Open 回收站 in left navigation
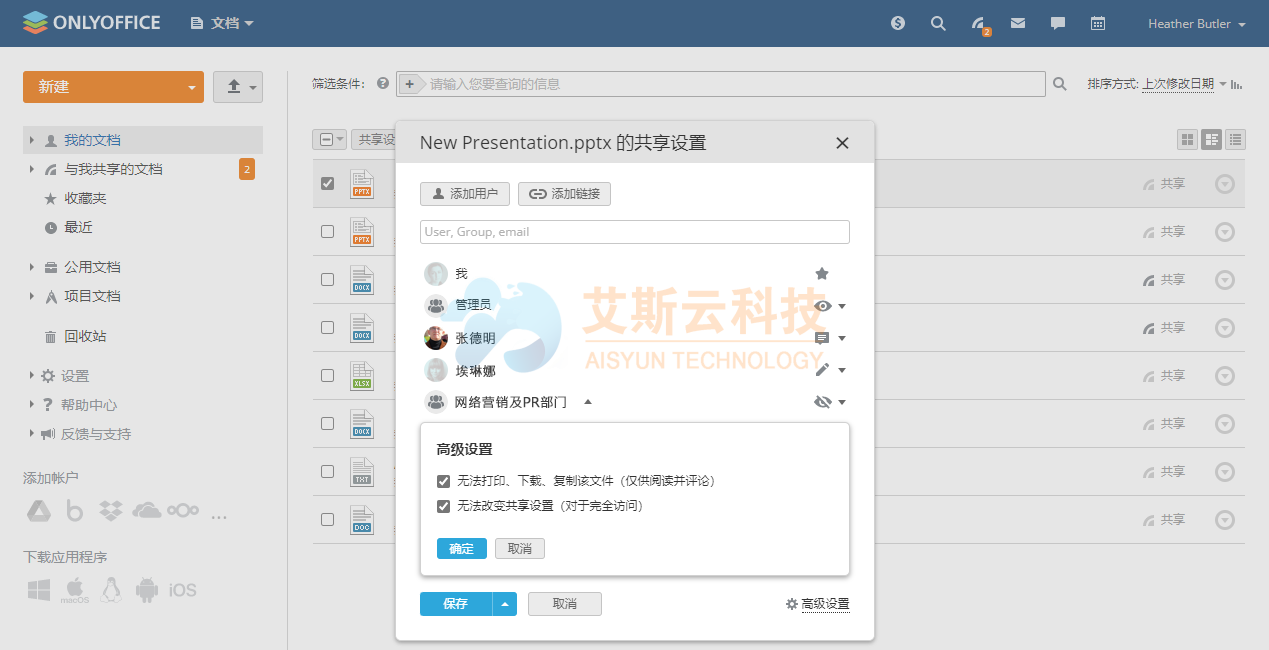1269x650 pixels. click(x=85, y=336)
